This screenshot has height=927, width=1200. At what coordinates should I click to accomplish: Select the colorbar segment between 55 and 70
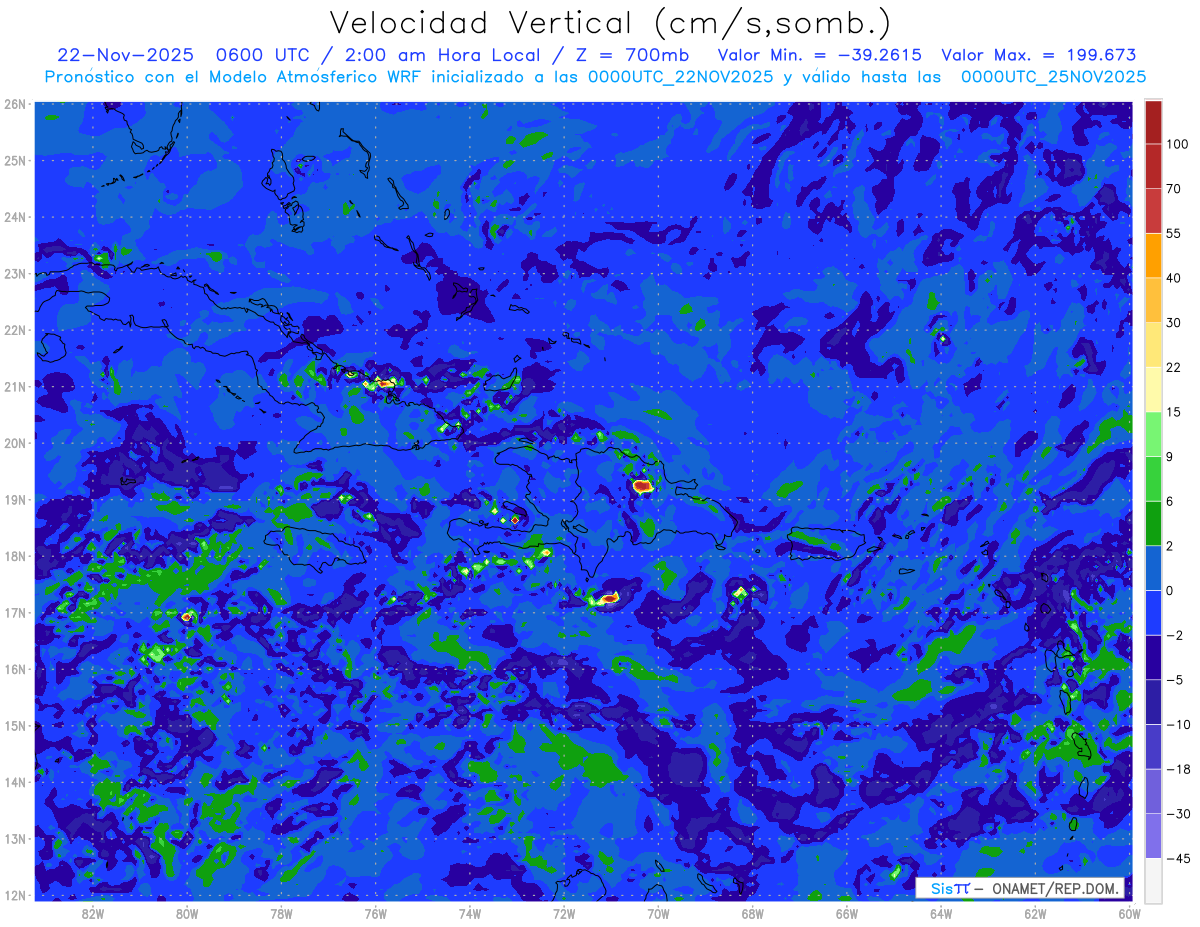coord(1153,210)
